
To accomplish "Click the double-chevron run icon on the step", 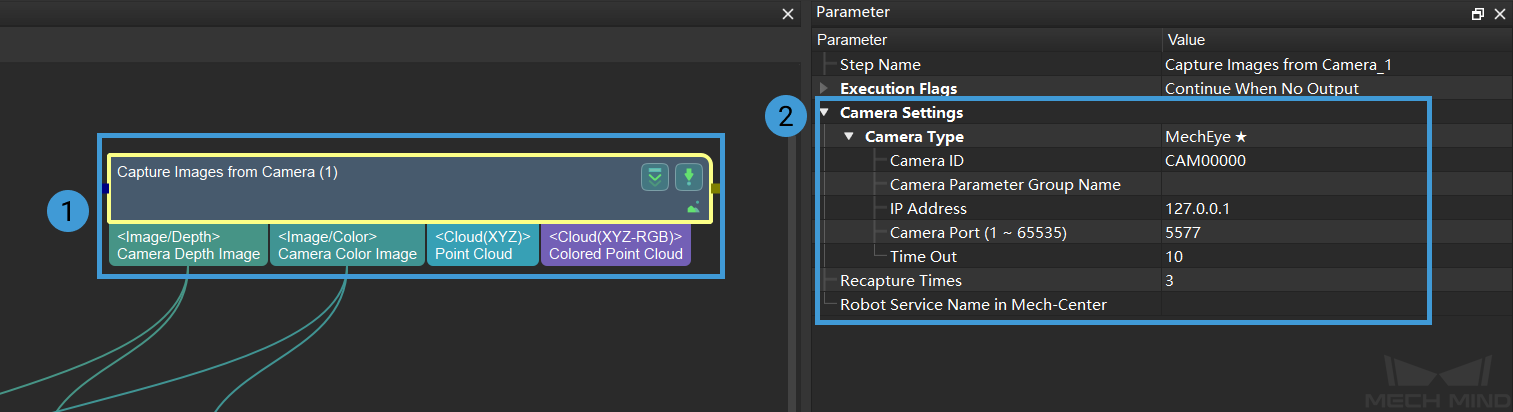I will coord(655,178).
